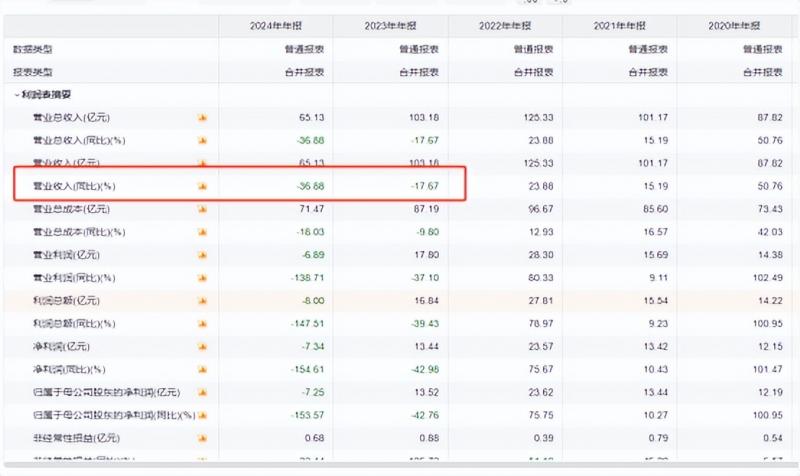
Task: Click value -6.89 in 营业利润(亿元) row
Action: (313, 255)
